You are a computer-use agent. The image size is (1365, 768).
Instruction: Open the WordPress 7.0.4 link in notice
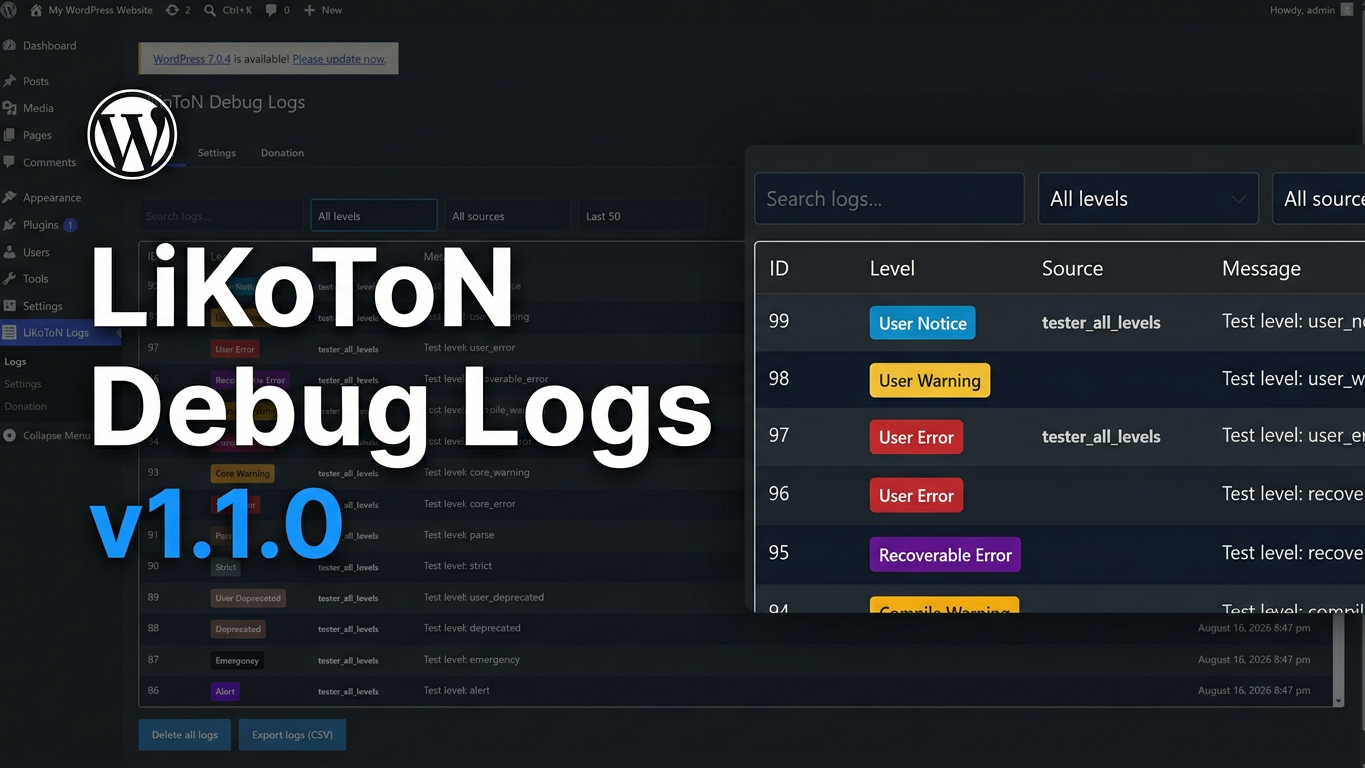pos(192,59)
